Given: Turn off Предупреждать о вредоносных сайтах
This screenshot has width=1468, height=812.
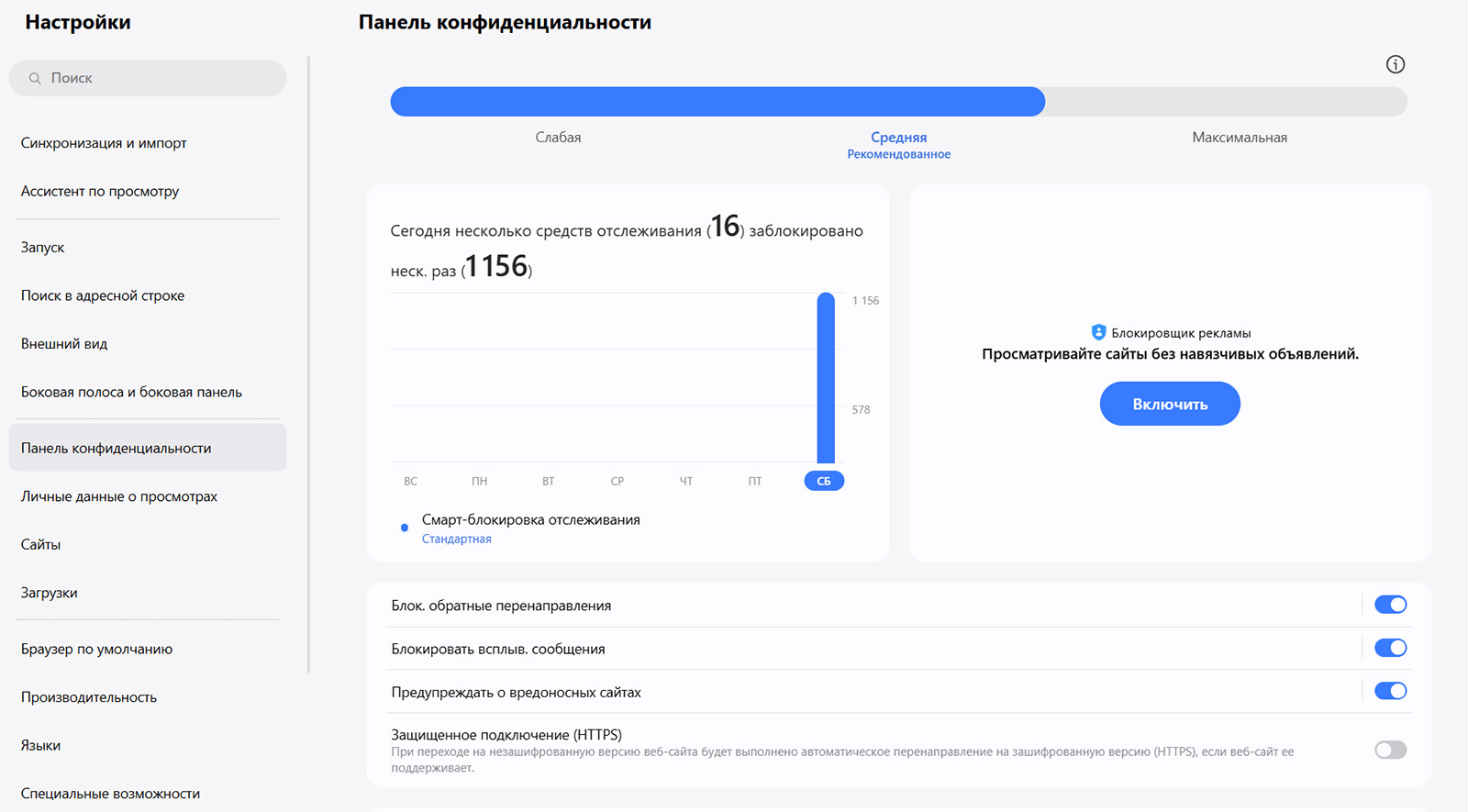Looking at the screenshot, I should click(1390, 691).
